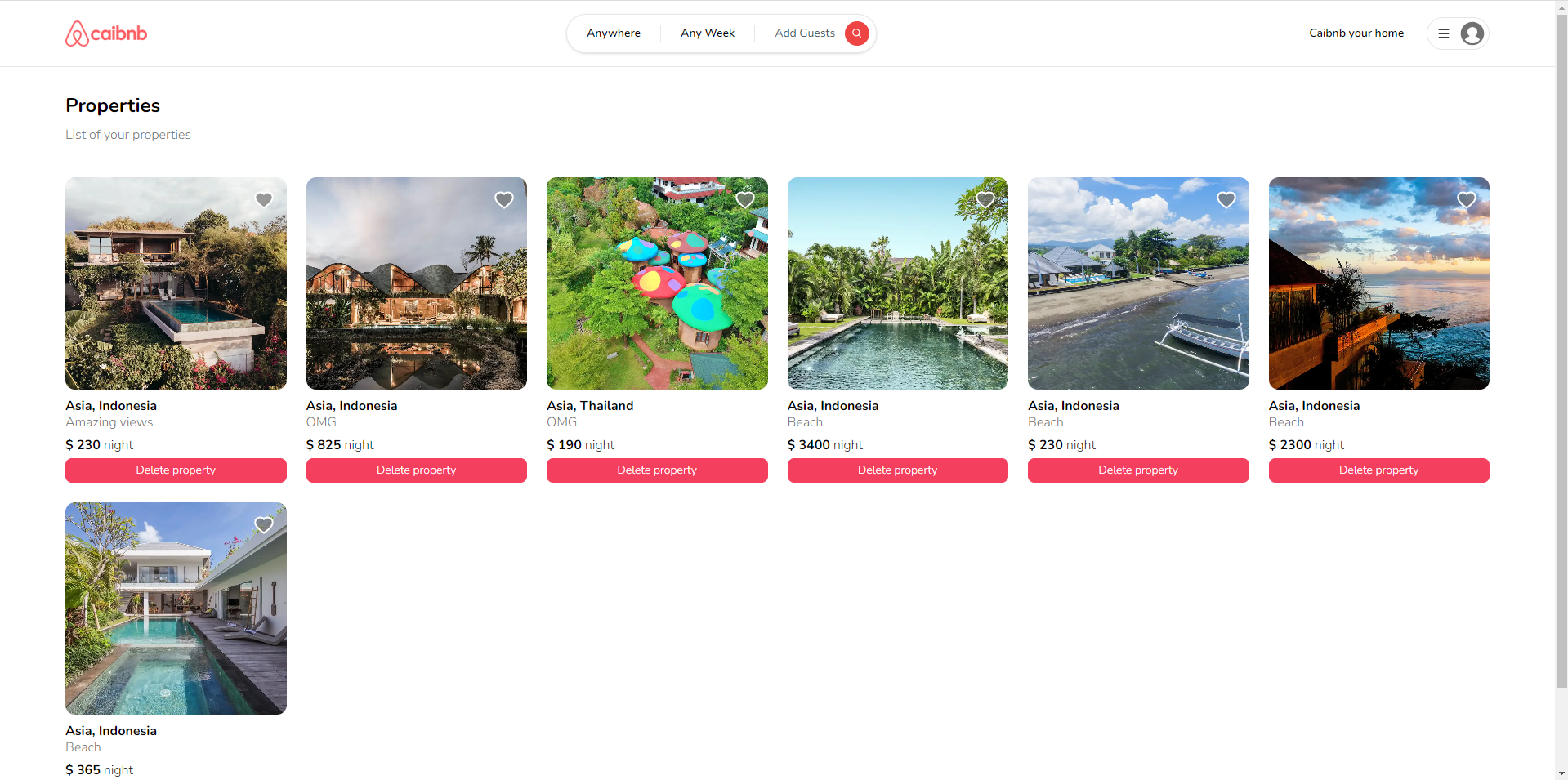The image size is (1568, 780).
Task: Favorite the $230 Amazing views property
Action: pyautogui.click(x=264, y=200)
